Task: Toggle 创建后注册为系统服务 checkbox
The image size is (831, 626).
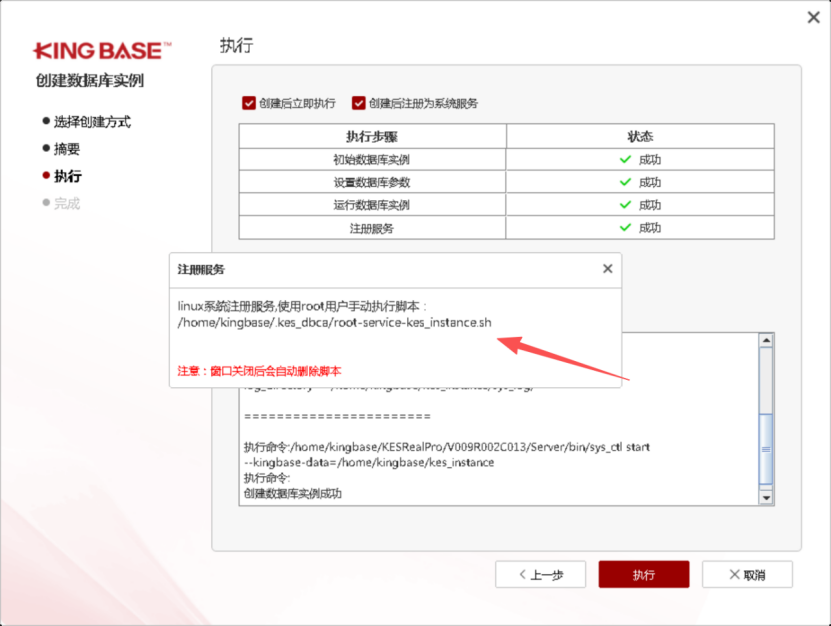Action: point(359,103)
